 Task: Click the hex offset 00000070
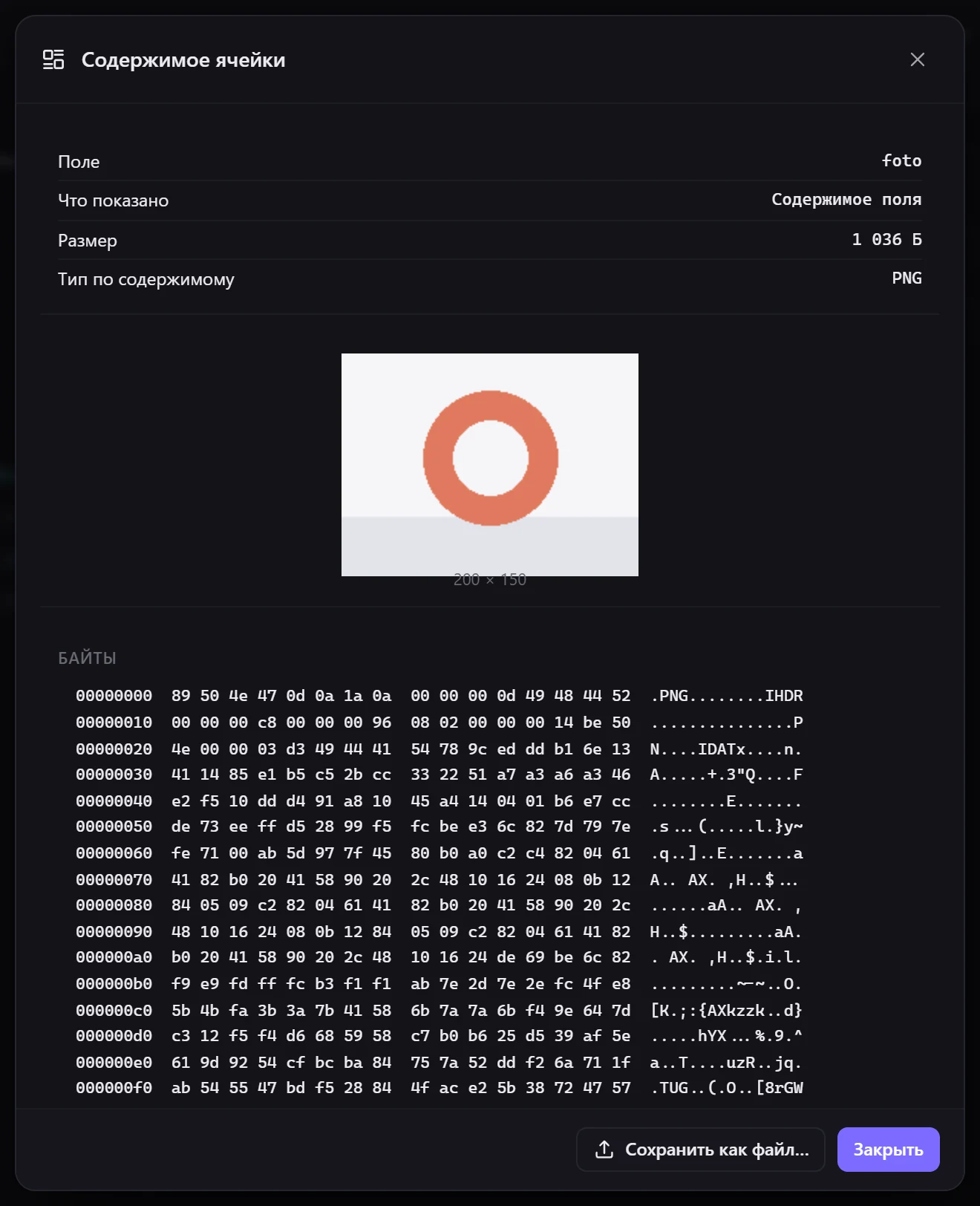coord(114,879)
